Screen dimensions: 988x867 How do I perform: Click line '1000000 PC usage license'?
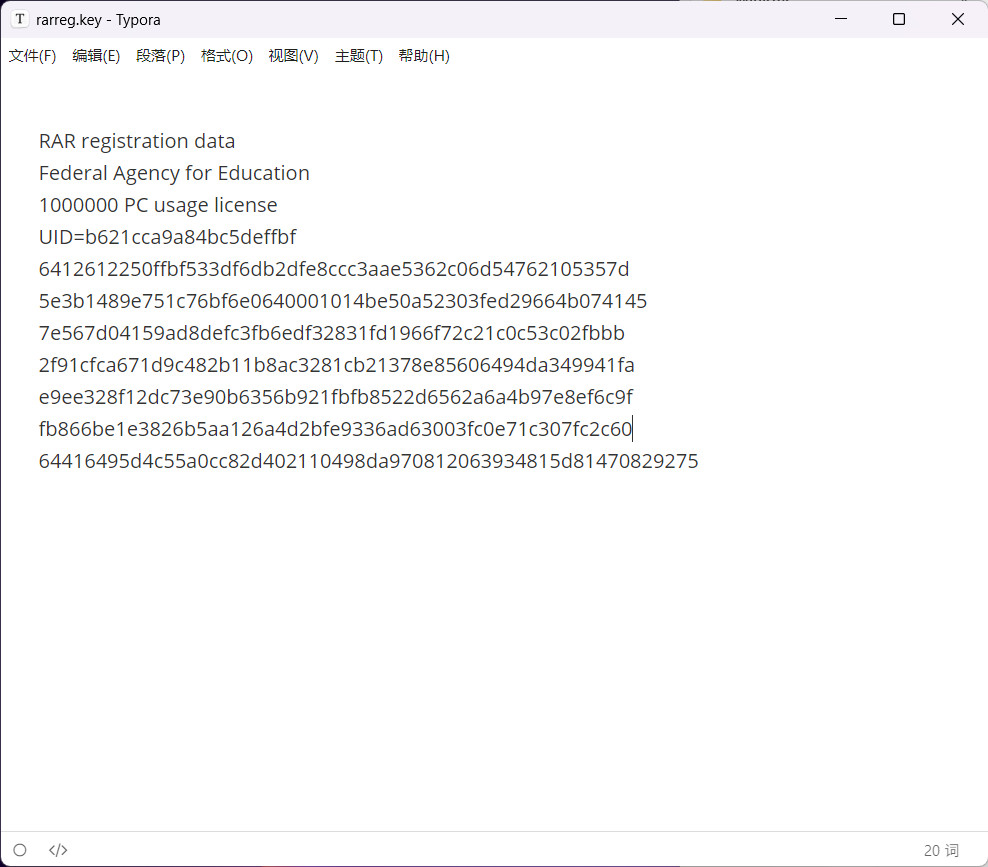pos(158,205)
